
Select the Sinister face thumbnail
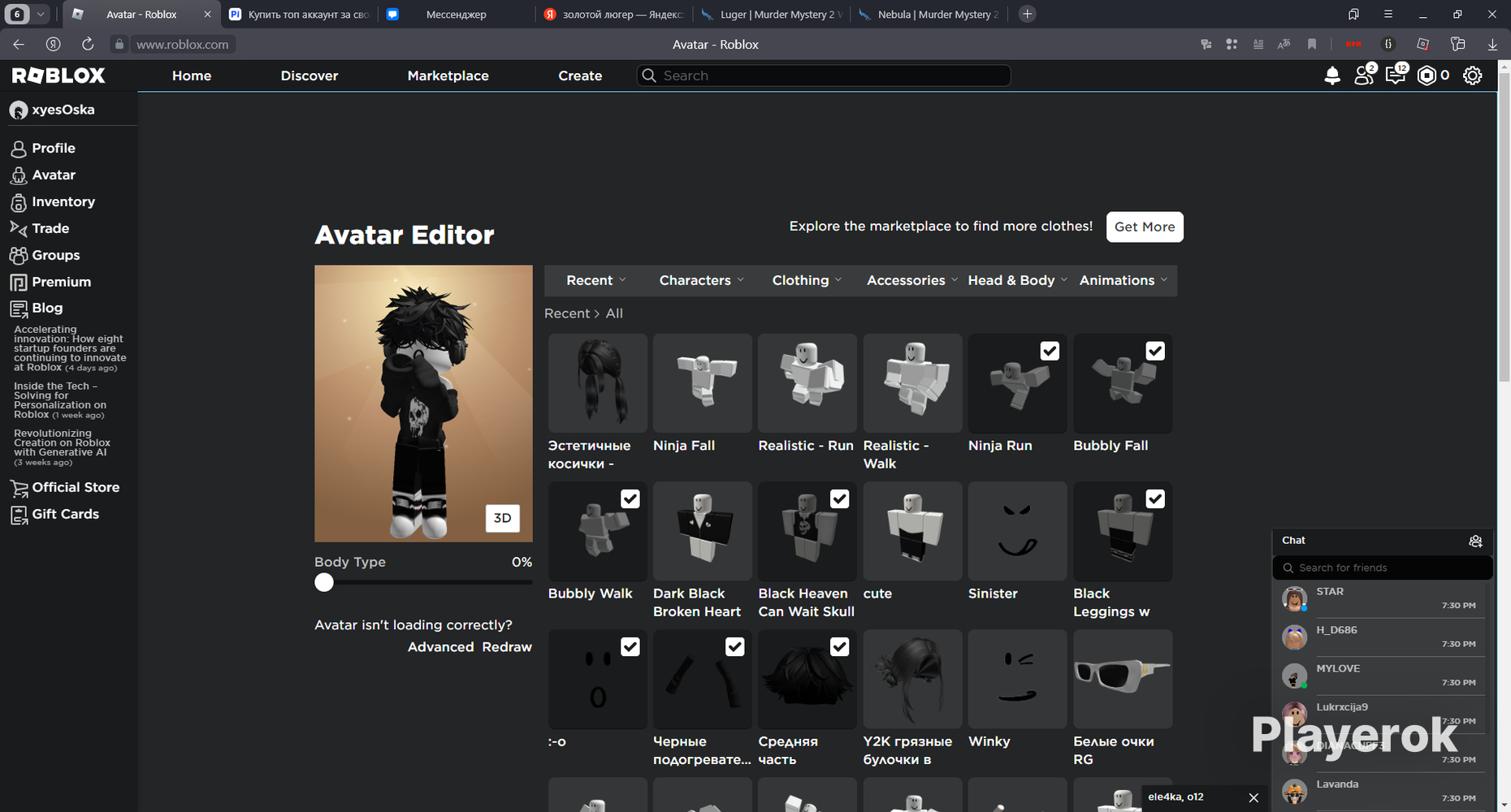1017,531
